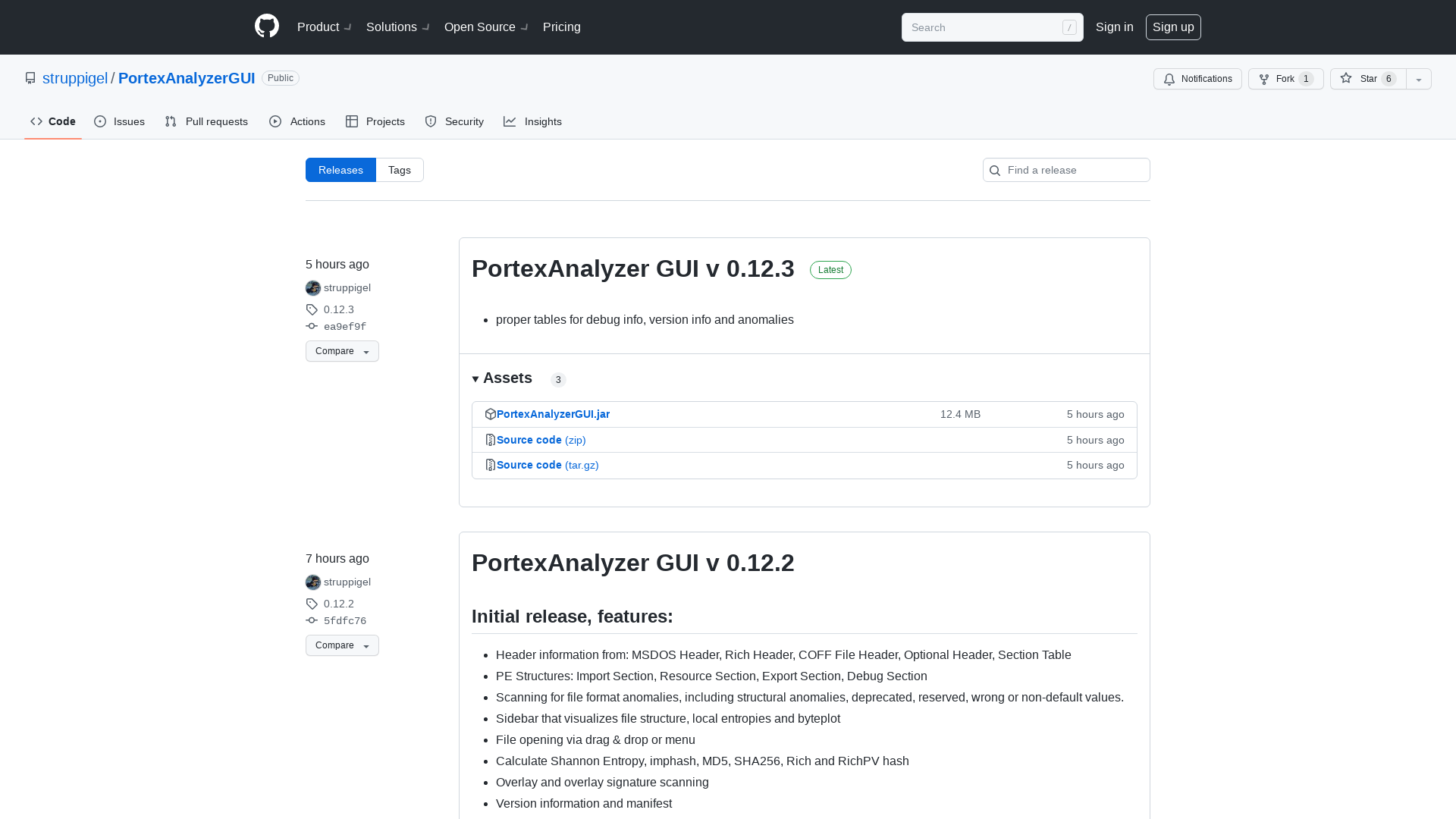Open the PortexAnalyzer GUI v 0.12.3 release title

pos(633,268)
